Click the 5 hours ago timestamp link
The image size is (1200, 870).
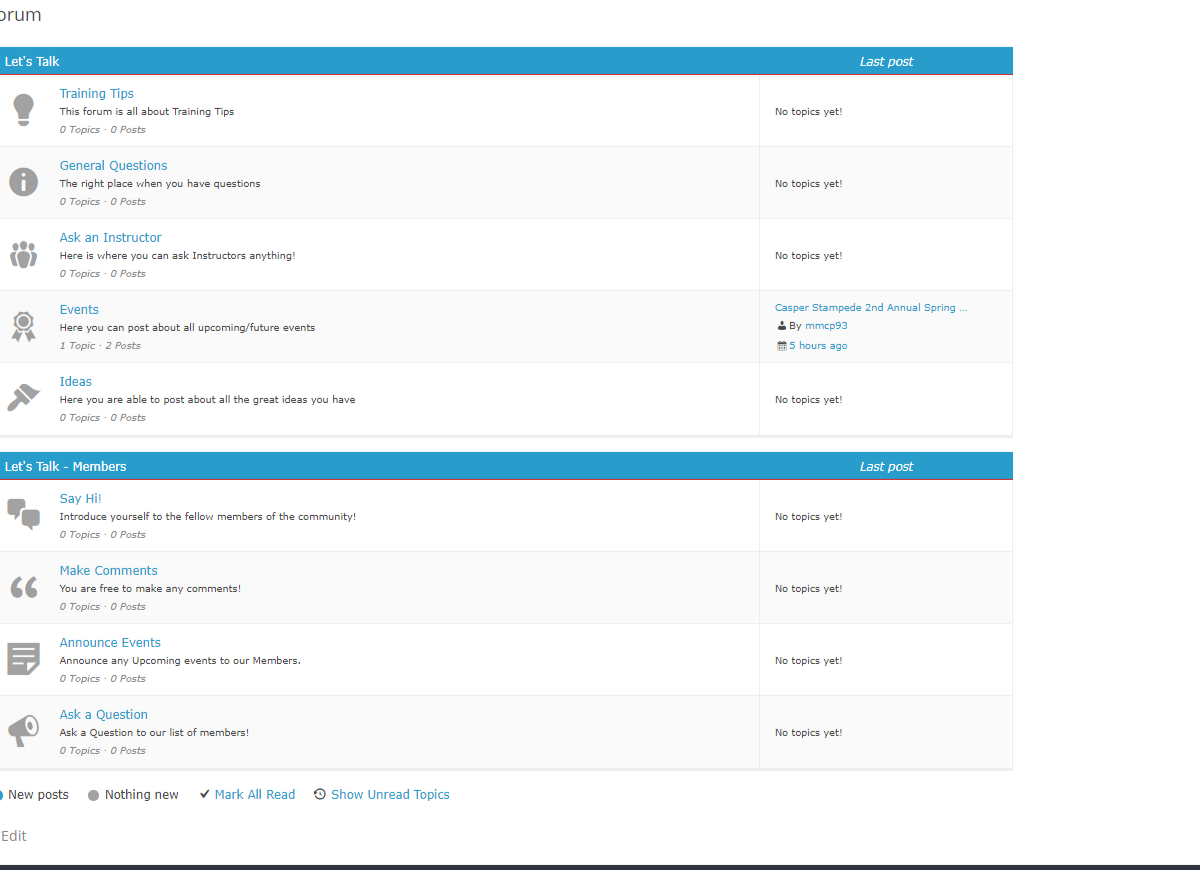[818, 346]
